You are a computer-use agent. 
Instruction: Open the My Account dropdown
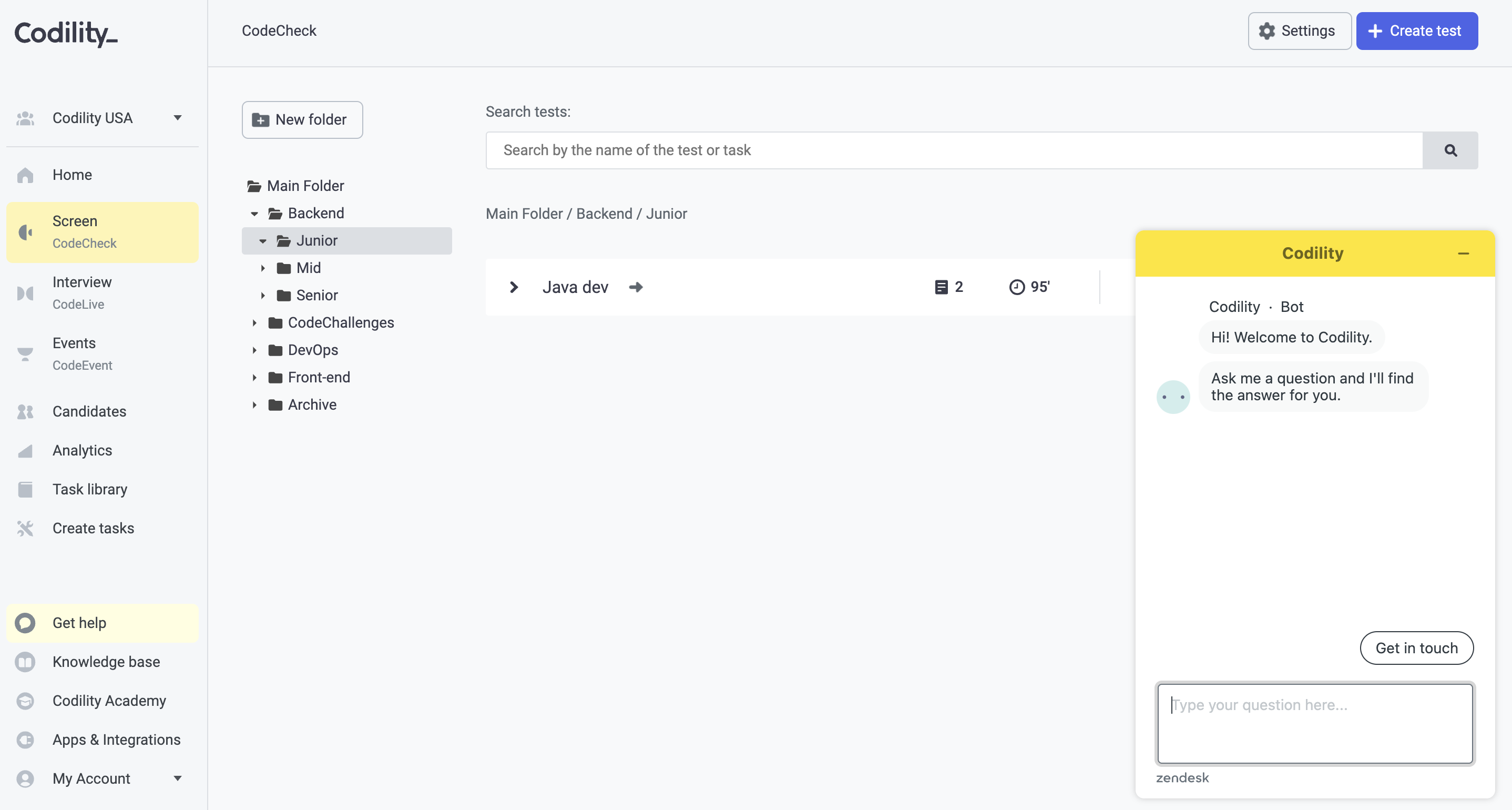click(x=177, y=778)
